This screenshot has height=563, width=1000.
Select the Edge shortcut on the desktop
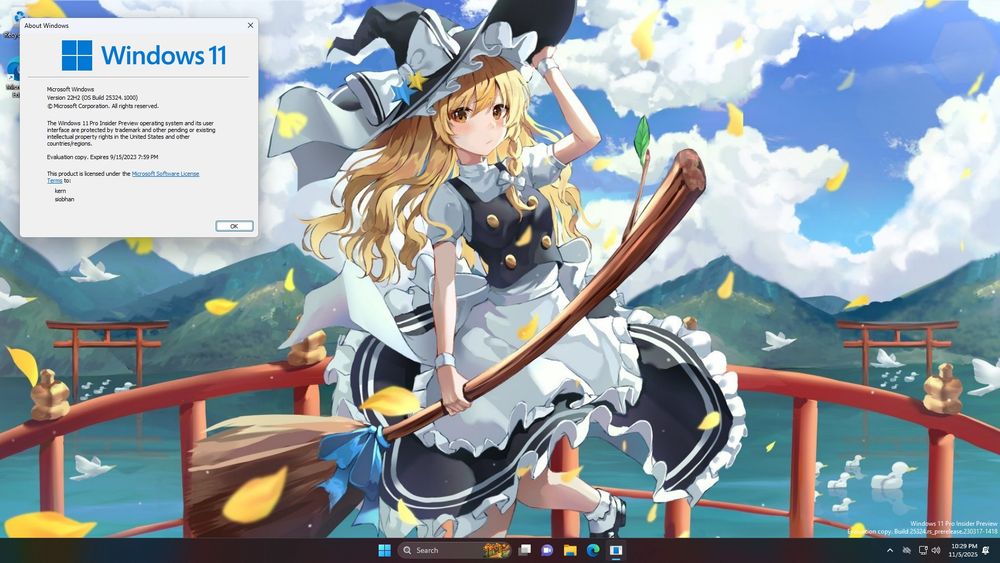(13, 78)
